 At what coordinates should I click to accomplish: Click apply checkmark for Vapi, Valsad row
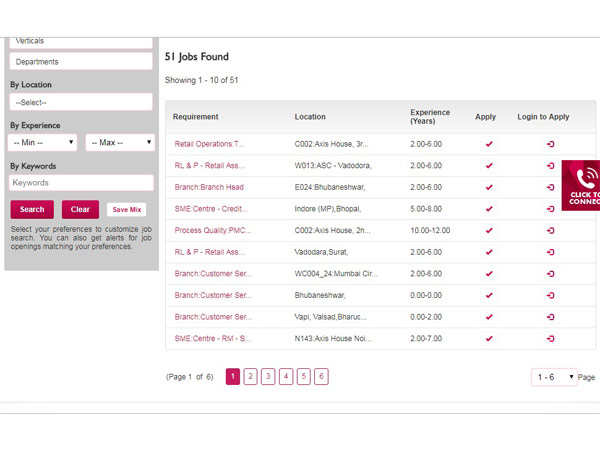489,317
